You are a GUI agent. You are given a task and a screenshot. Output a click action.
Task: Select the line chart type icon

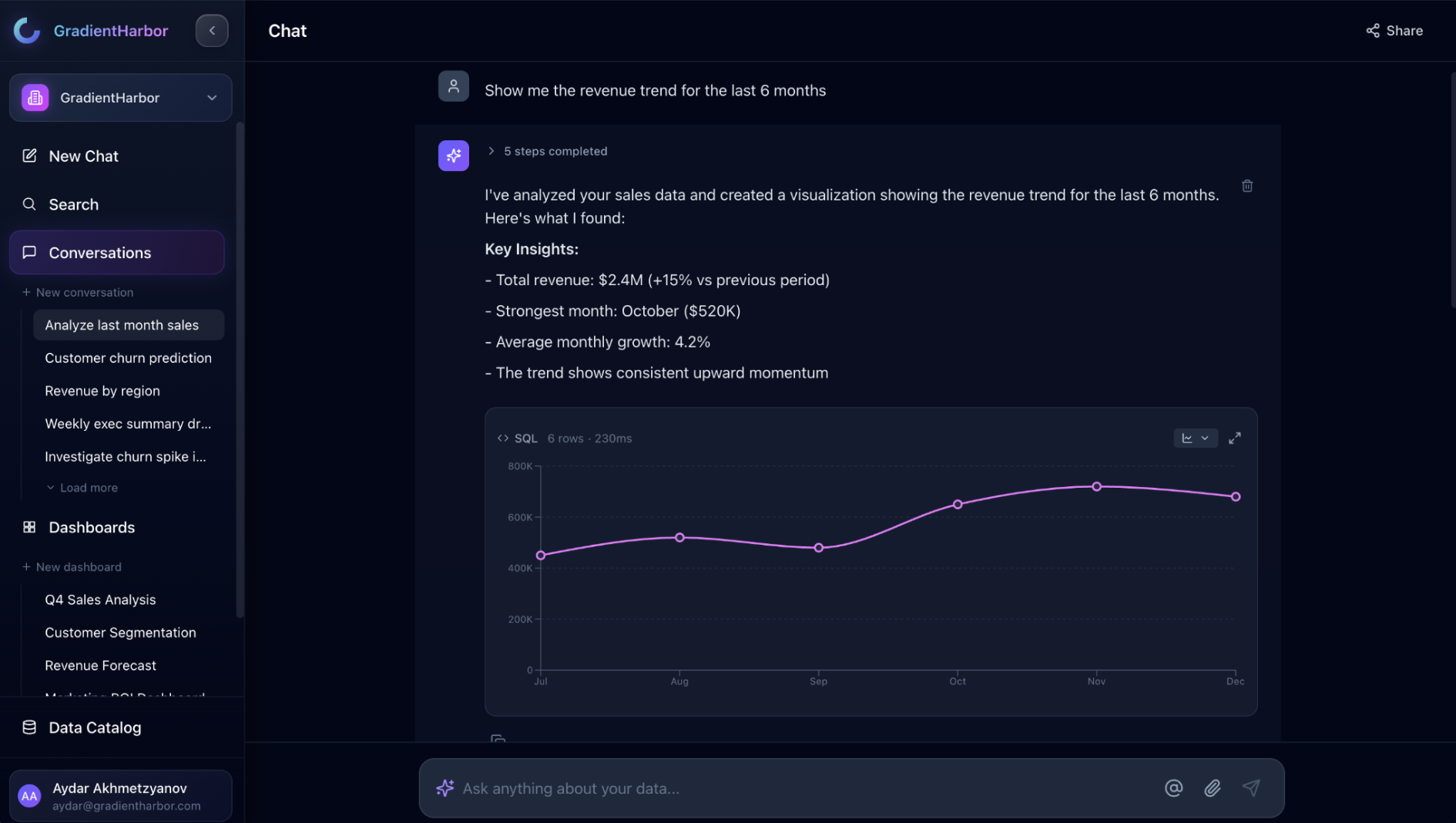click(1187, 438)
